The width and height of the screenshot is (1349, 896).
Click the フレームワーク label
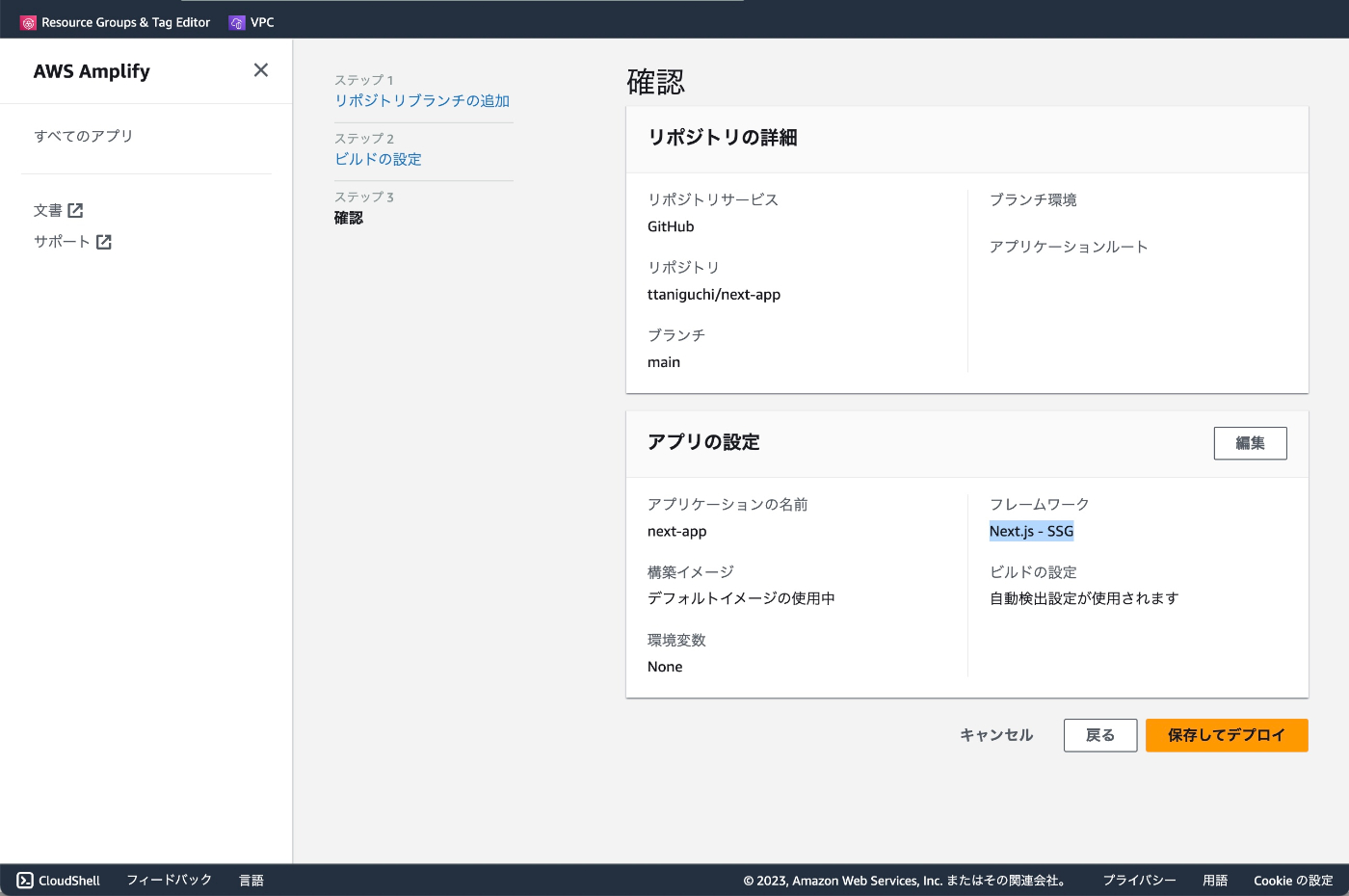[x=1040, y=504]
